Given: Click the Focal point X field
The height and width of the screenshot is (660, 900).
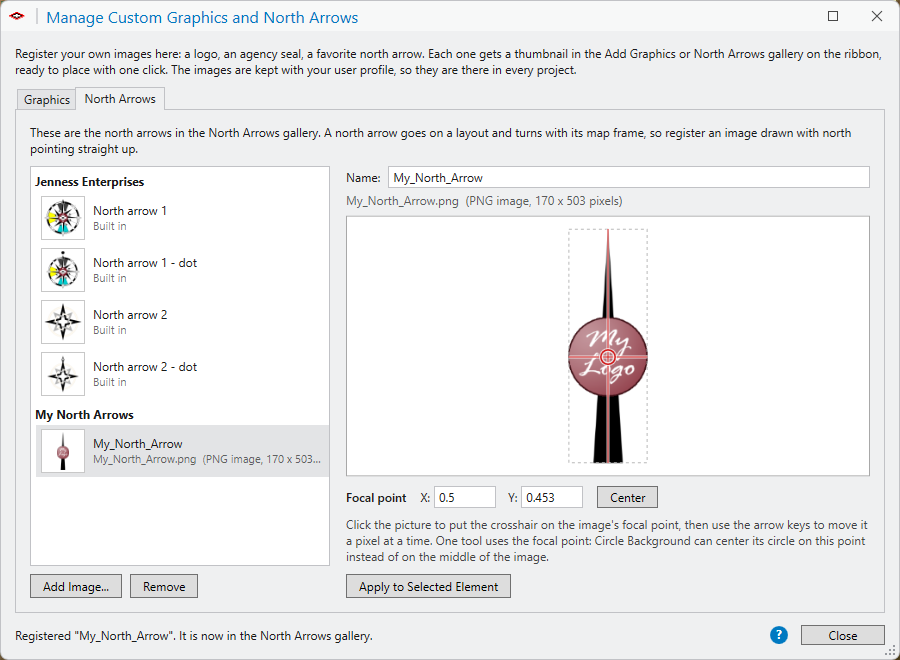Looking at the screenshot, I should (465, 498).
